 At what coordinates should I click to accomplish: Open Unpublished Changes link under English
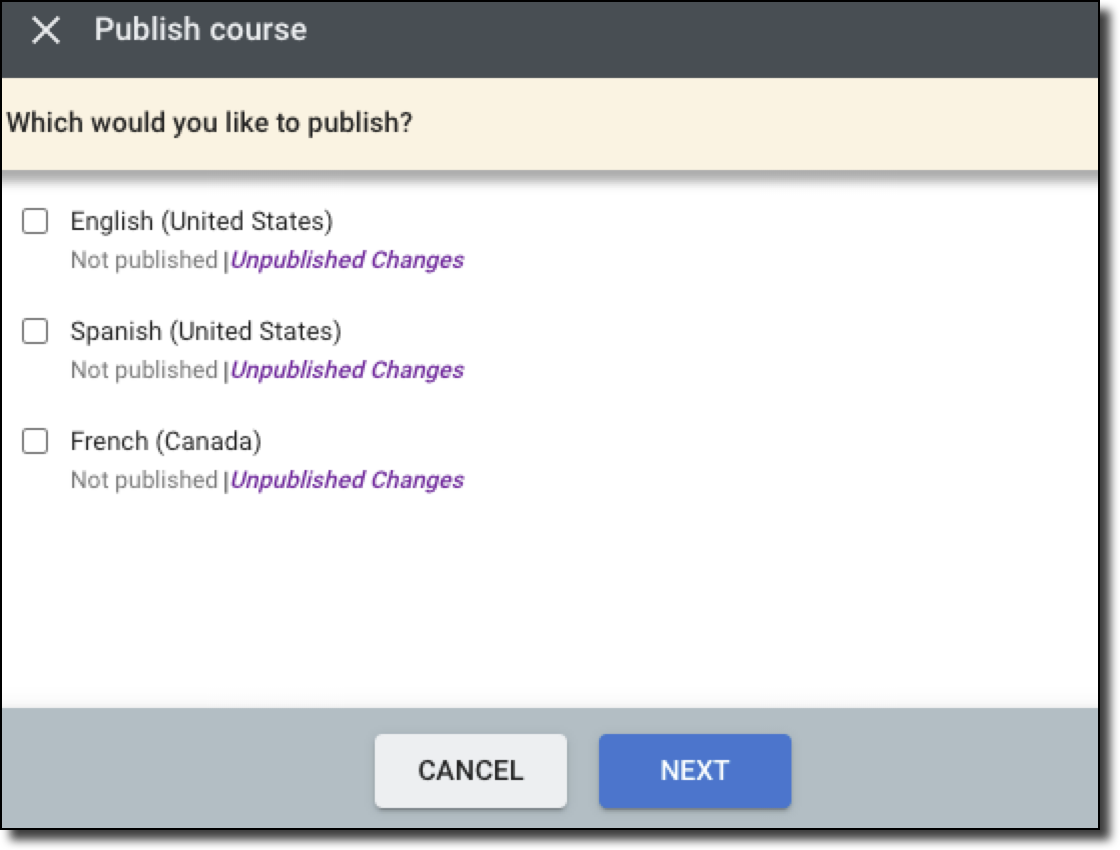click(x=347, y=260)
